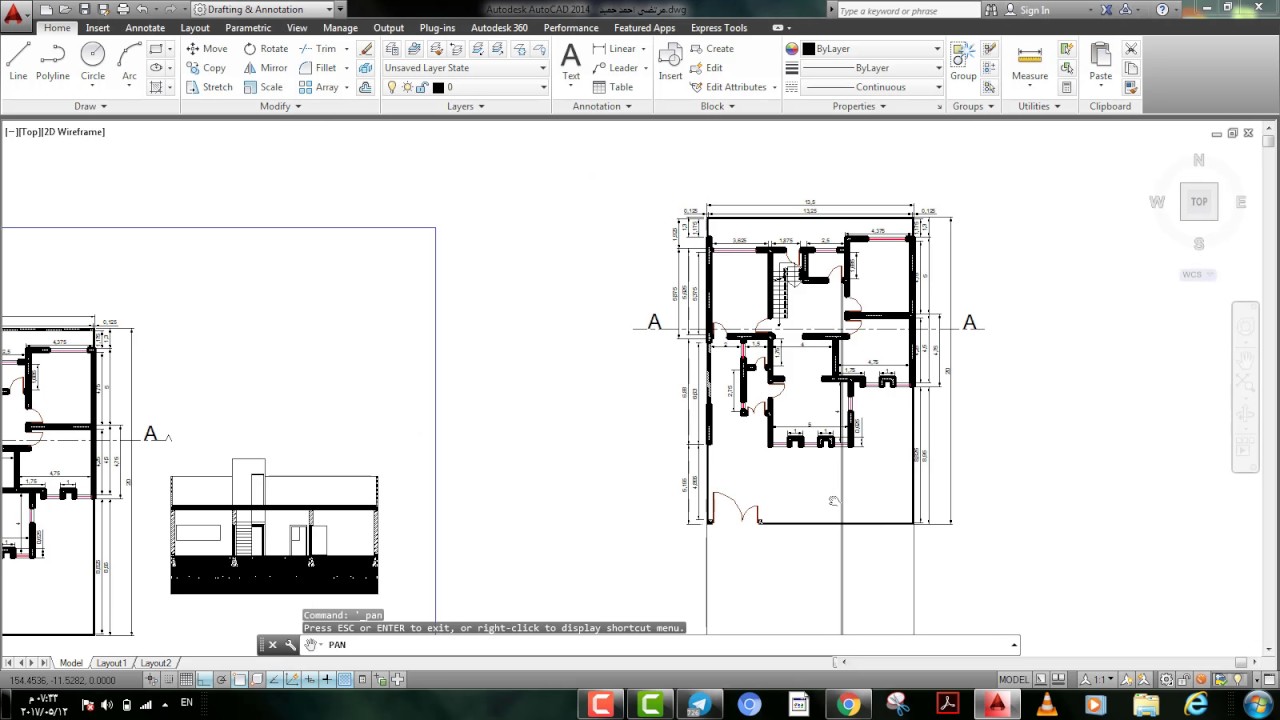Click the TOP face of ViewCube

(x=1199, y=201)
